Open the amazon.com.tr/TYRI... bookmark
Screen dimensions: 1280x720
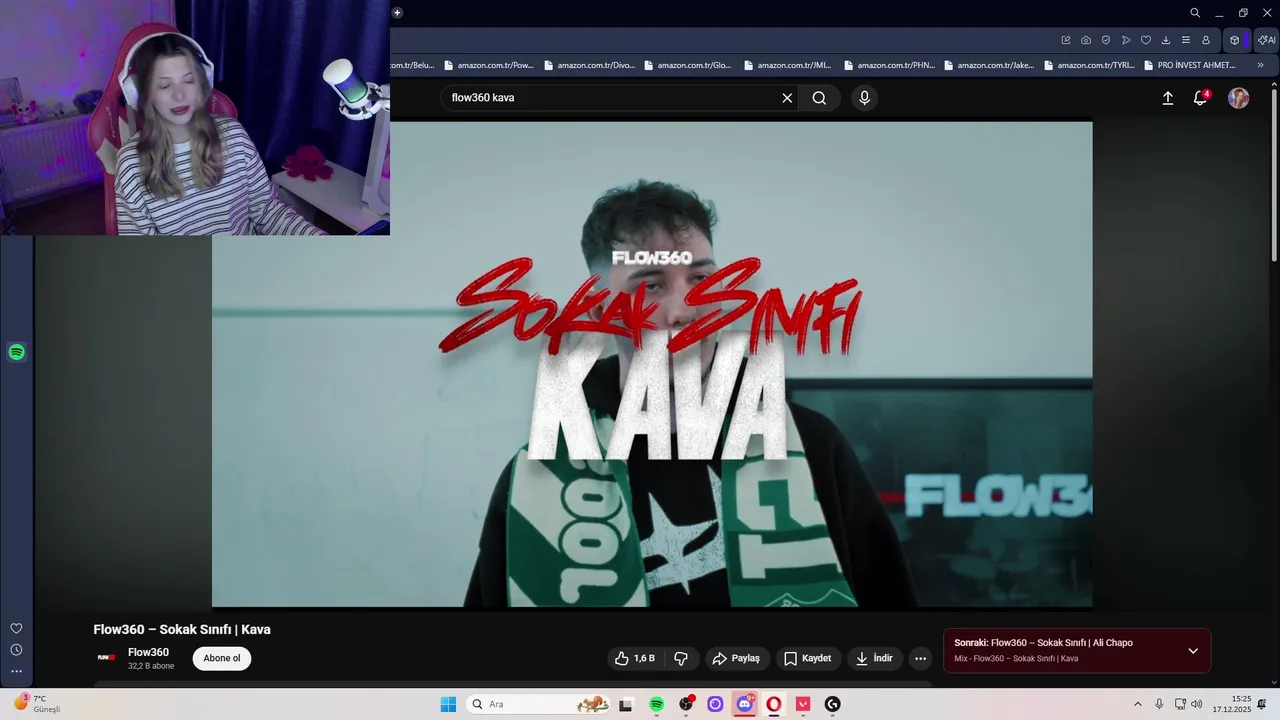1089,65
